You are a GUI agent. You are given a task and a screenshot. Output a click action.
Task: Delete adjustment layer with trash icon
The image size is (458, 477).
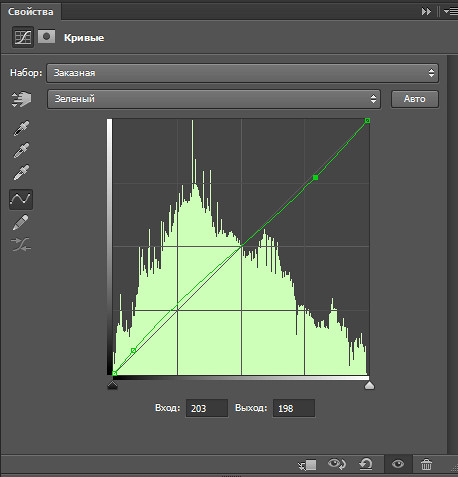click(426, 464)
